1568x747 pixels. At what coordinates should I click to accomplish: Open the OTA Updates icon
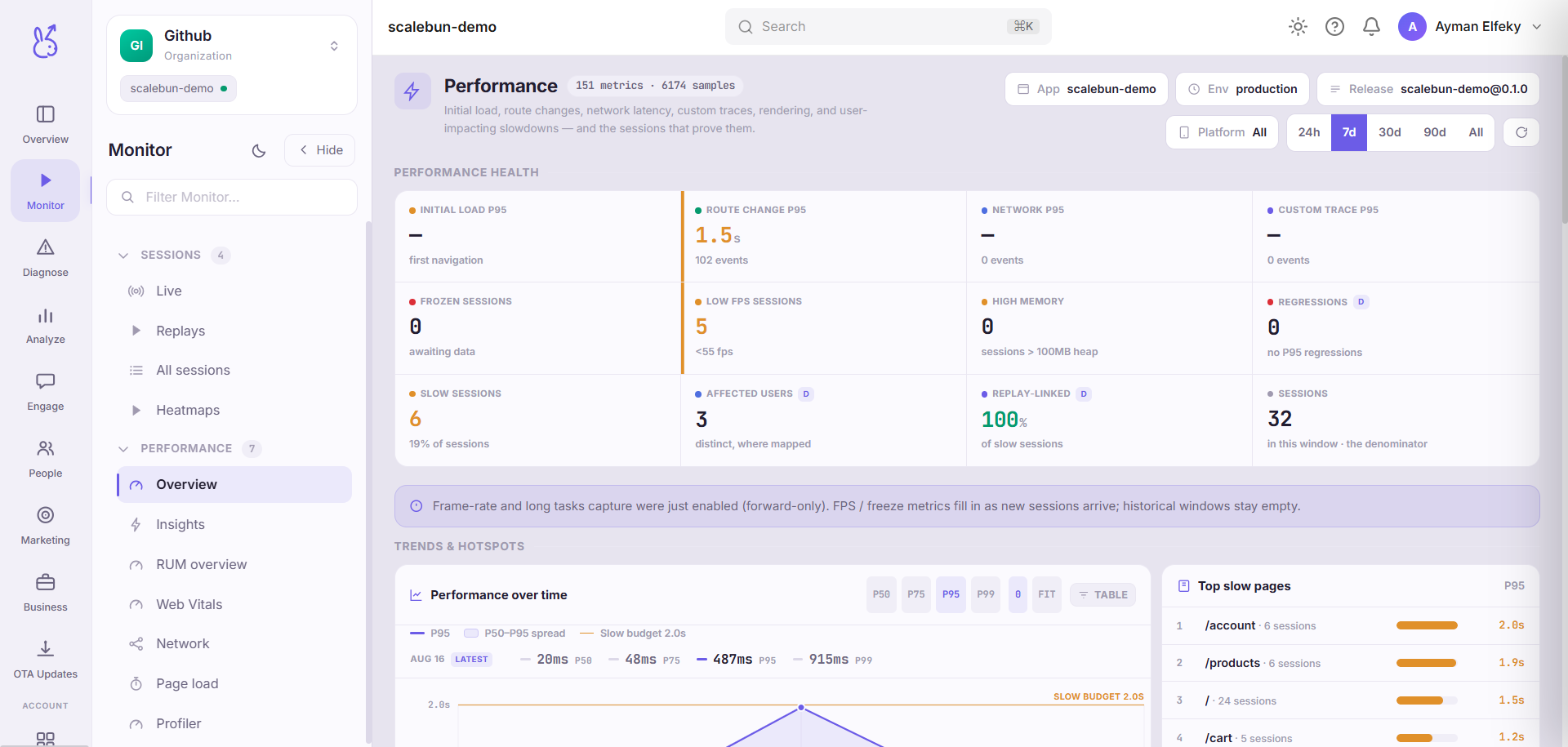coord(46,659)
